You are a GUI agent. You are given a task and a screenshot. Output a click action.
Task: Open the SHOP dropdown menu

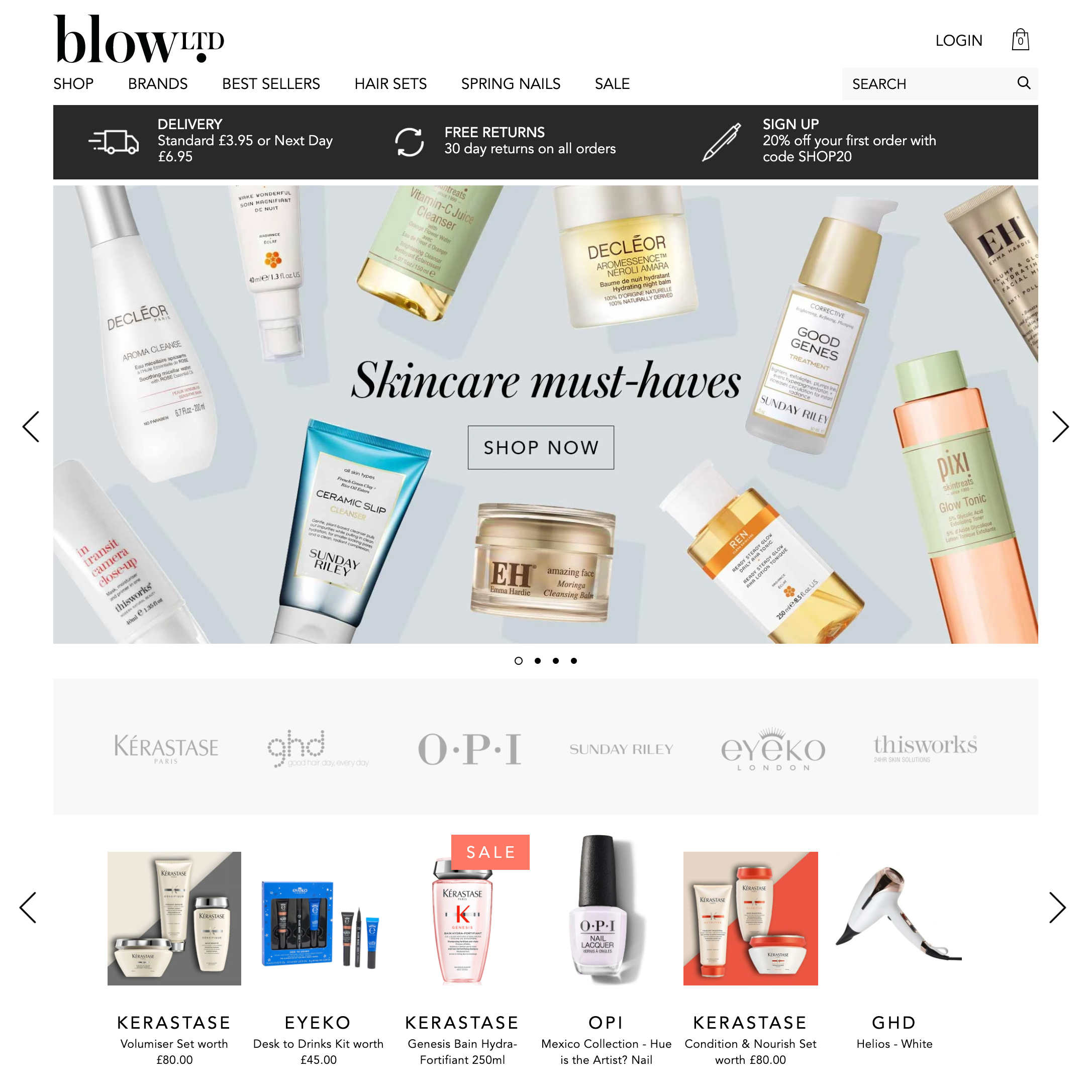73,83
